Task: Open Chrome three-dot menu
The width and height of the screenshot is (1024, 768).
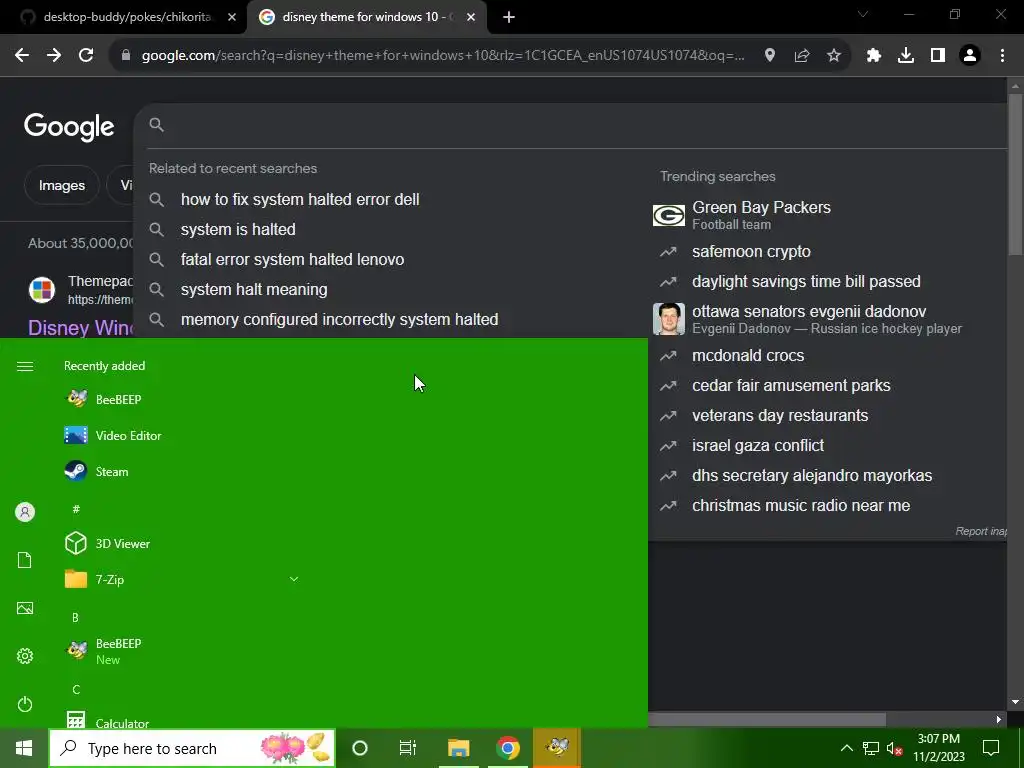Action: point(1002,56)
